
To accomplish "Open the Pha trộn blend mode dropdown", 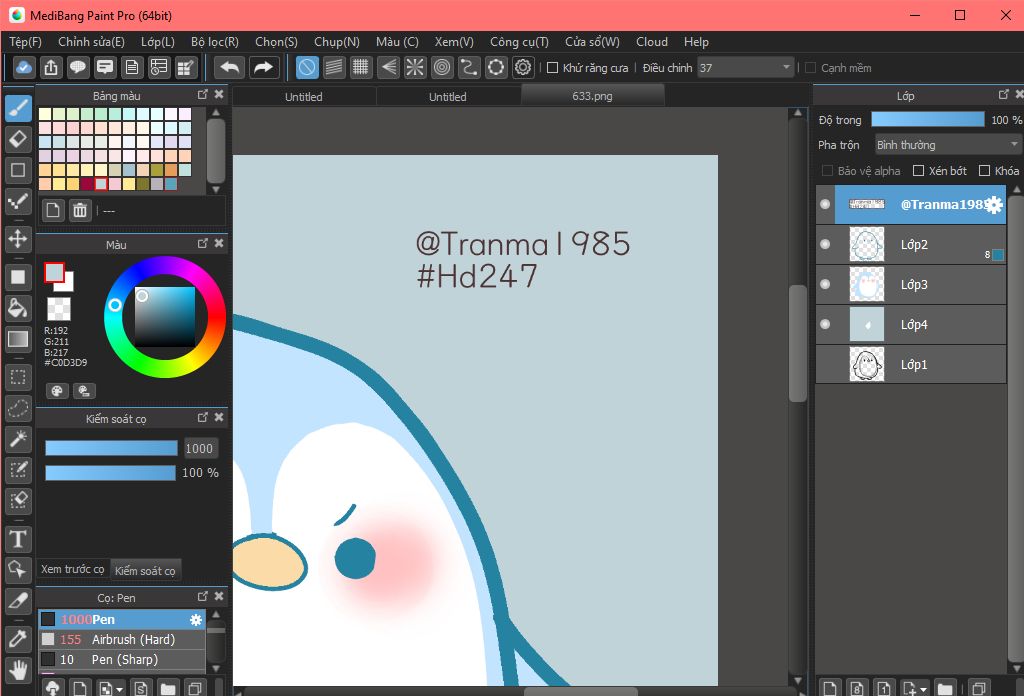I will [947, 145].
